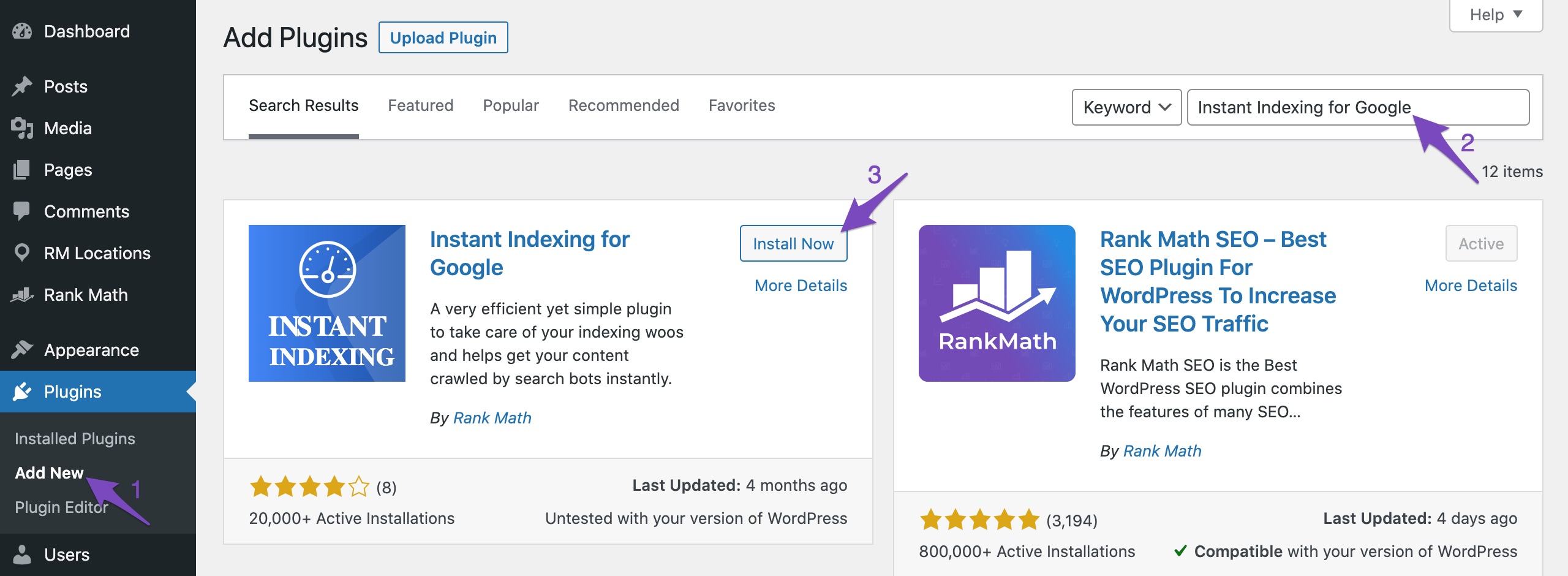Click the Posts pushpin icon
Image resolution: width=1568 pixels, height=576 pixels.
(x=22, y=86)
